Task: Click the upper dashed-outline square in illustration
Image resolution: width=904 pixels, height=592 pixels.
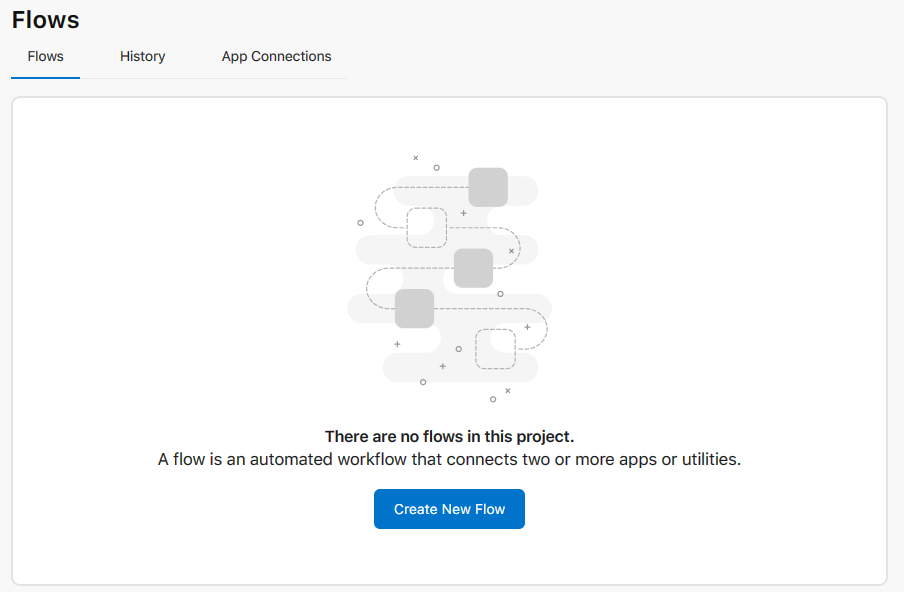Action: [427, 228]
